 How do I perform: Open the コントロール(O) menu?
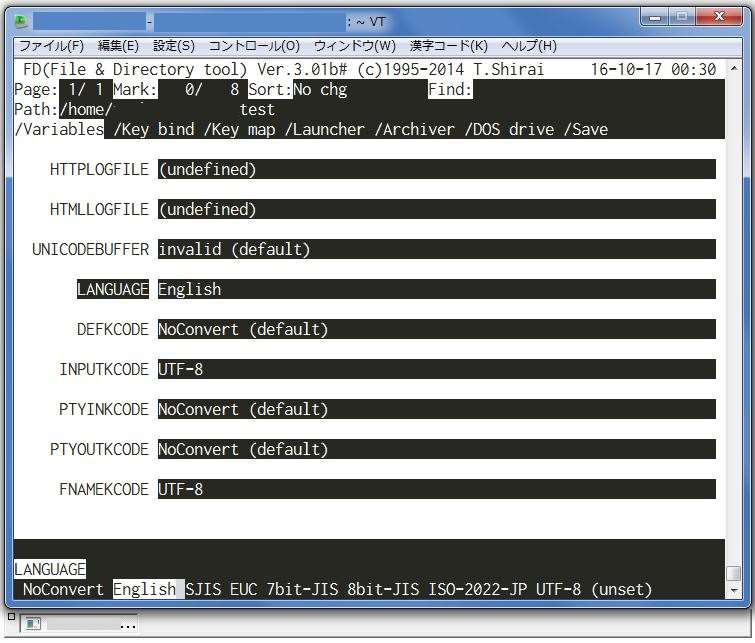[254, 46]
